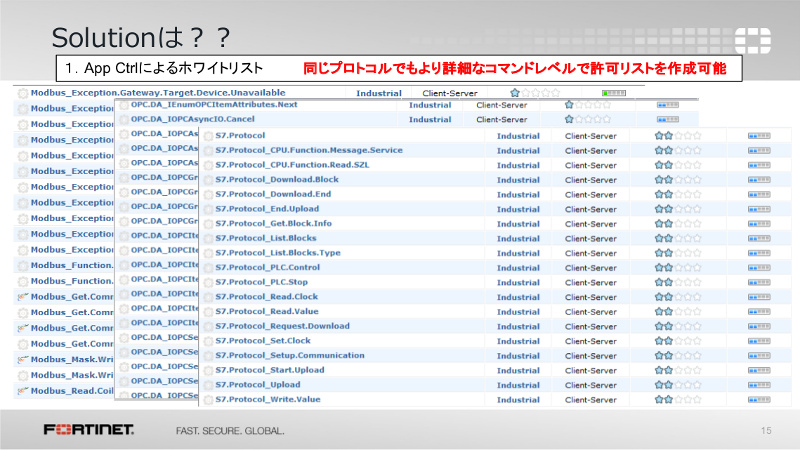Click the green popularity bar of Modbus_Exception.Gateway.Target.Device.Unavailable
The image size is (800, 450).
(x=614, y=93)
